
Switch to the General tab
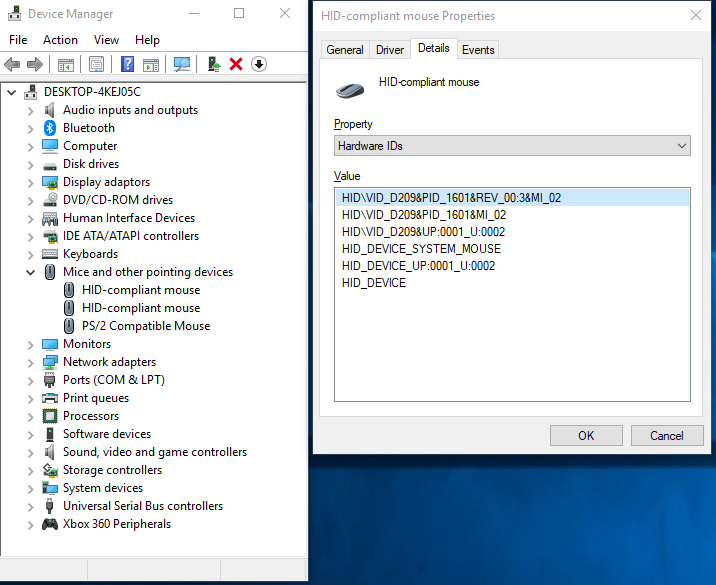pos(345,50)
